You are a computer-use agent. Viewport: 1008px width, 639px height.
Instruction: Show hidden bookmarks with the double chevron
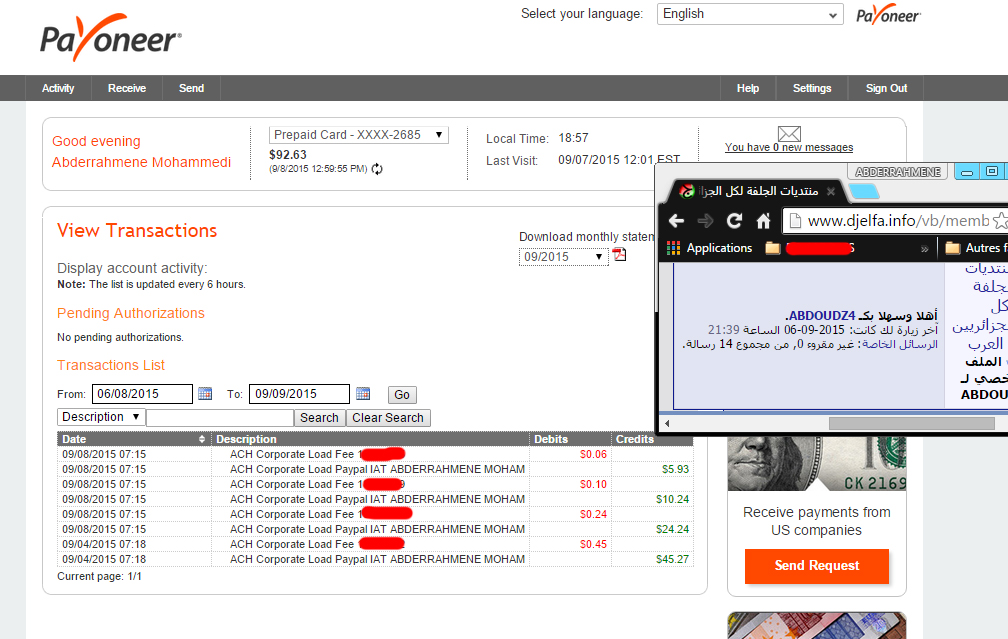(x=924, y=249)
